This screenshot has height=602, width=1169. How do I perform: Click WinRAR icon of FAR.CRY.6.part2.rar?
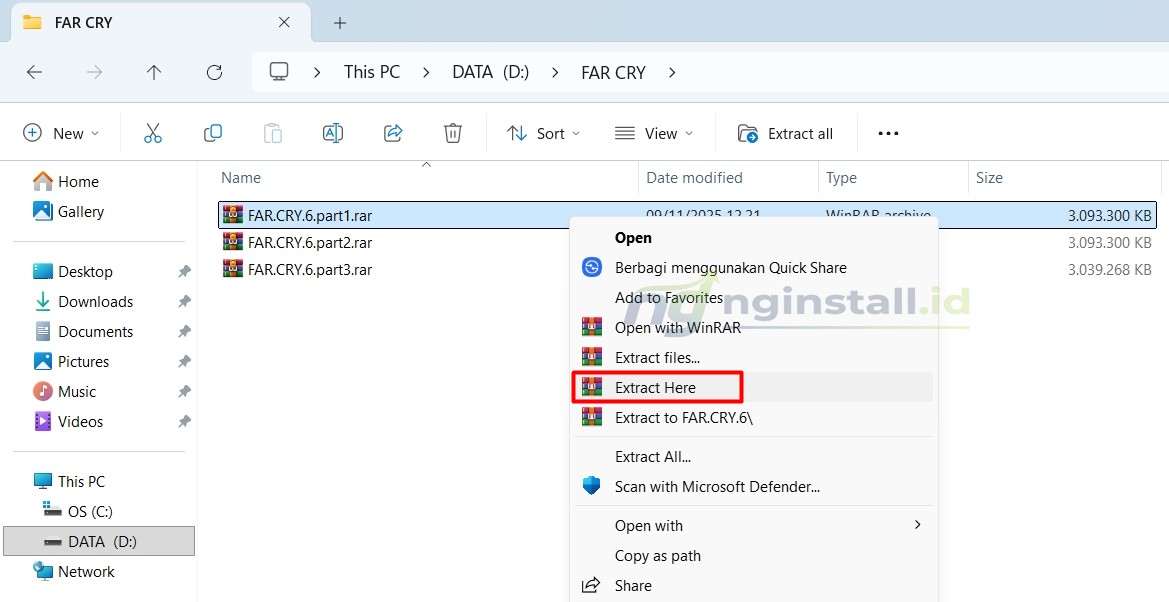233,242
